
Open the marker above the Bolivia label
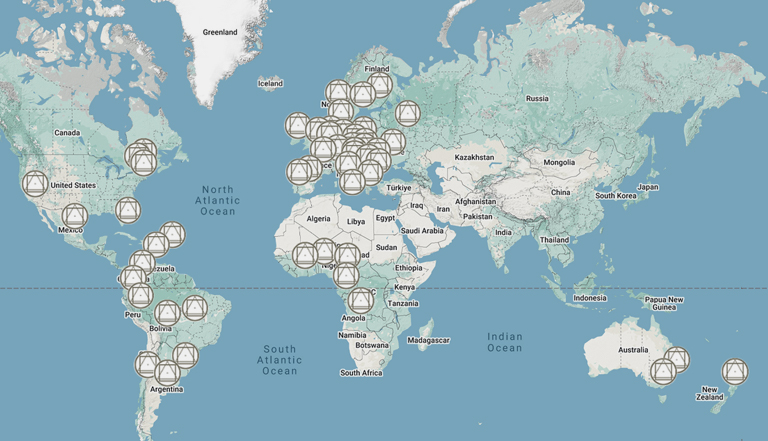click(x=167, y=313)
